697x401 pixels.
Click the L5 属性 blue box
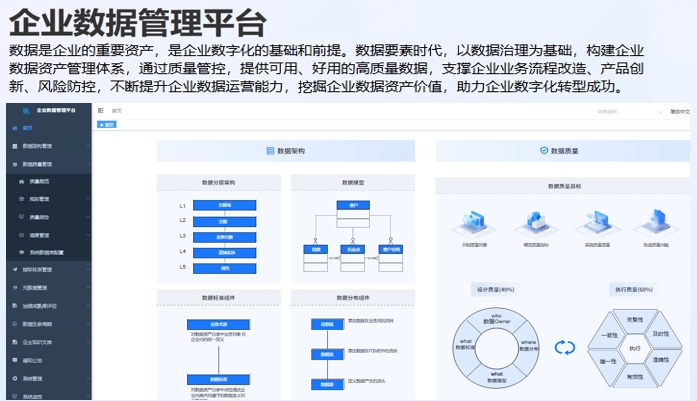224,268
